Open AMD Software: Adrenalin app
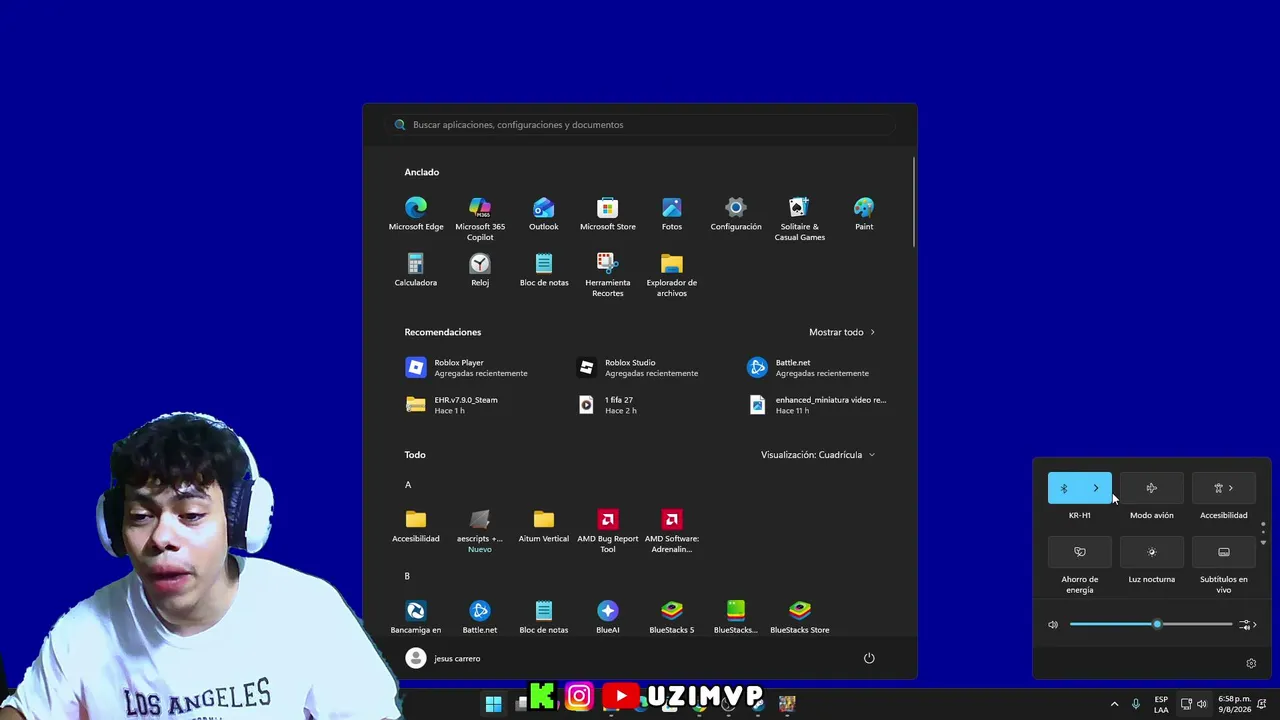The image size is (1280, 720). [672, 531]
